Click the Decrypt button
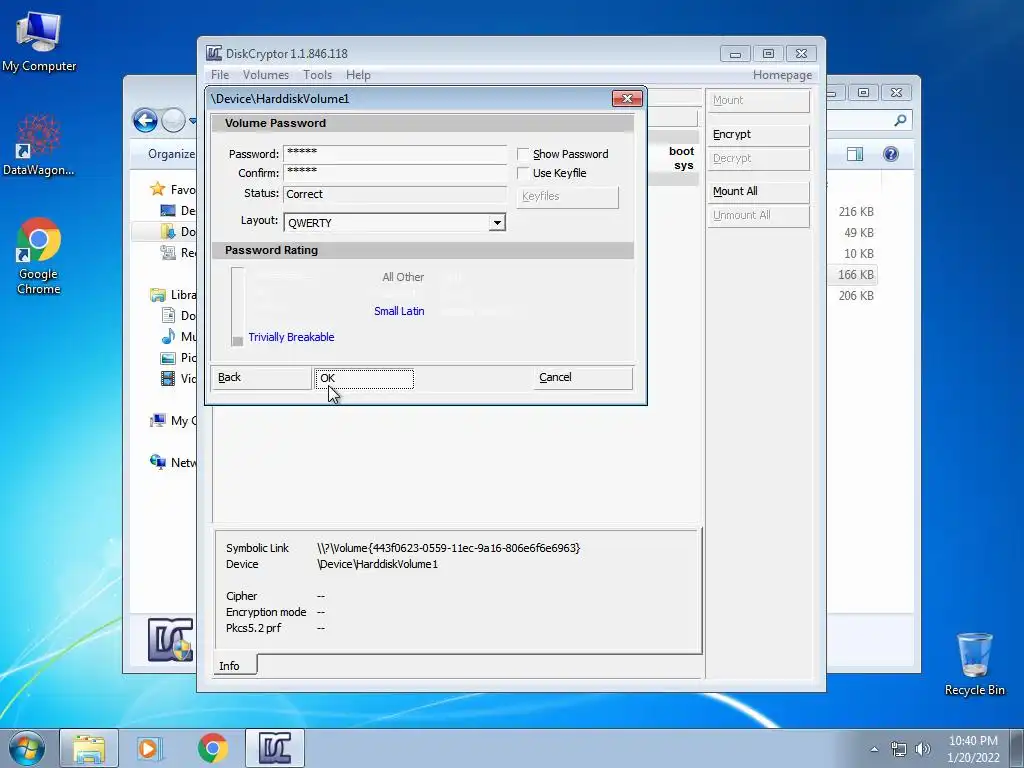The width and height of the screenshot is (1024, 768). [x=758, y=159]
